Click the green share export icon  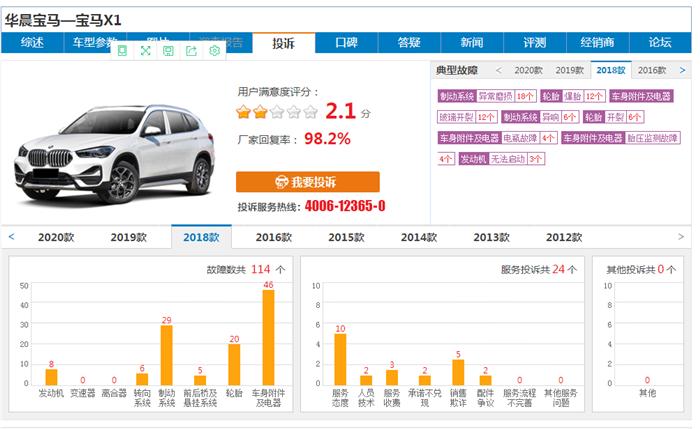click(191, 51)
